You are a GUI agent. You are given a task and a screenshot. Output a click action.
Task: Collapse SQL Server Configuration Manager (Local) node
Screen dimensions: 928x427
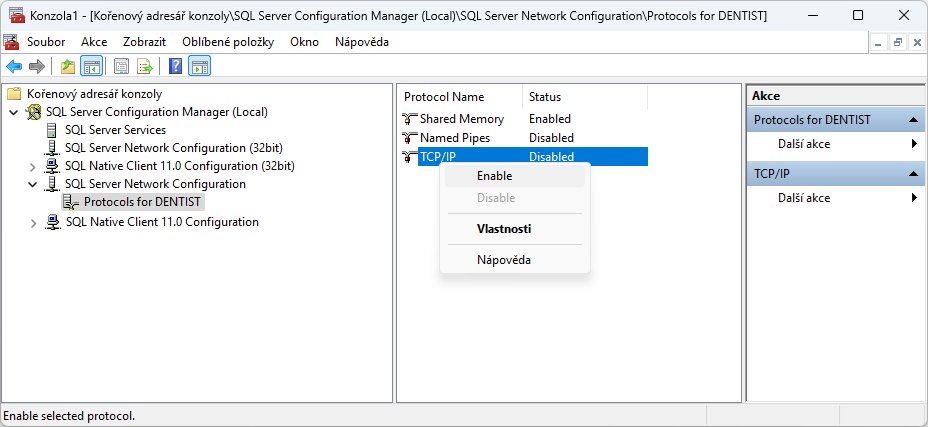[x=14, y=112]
